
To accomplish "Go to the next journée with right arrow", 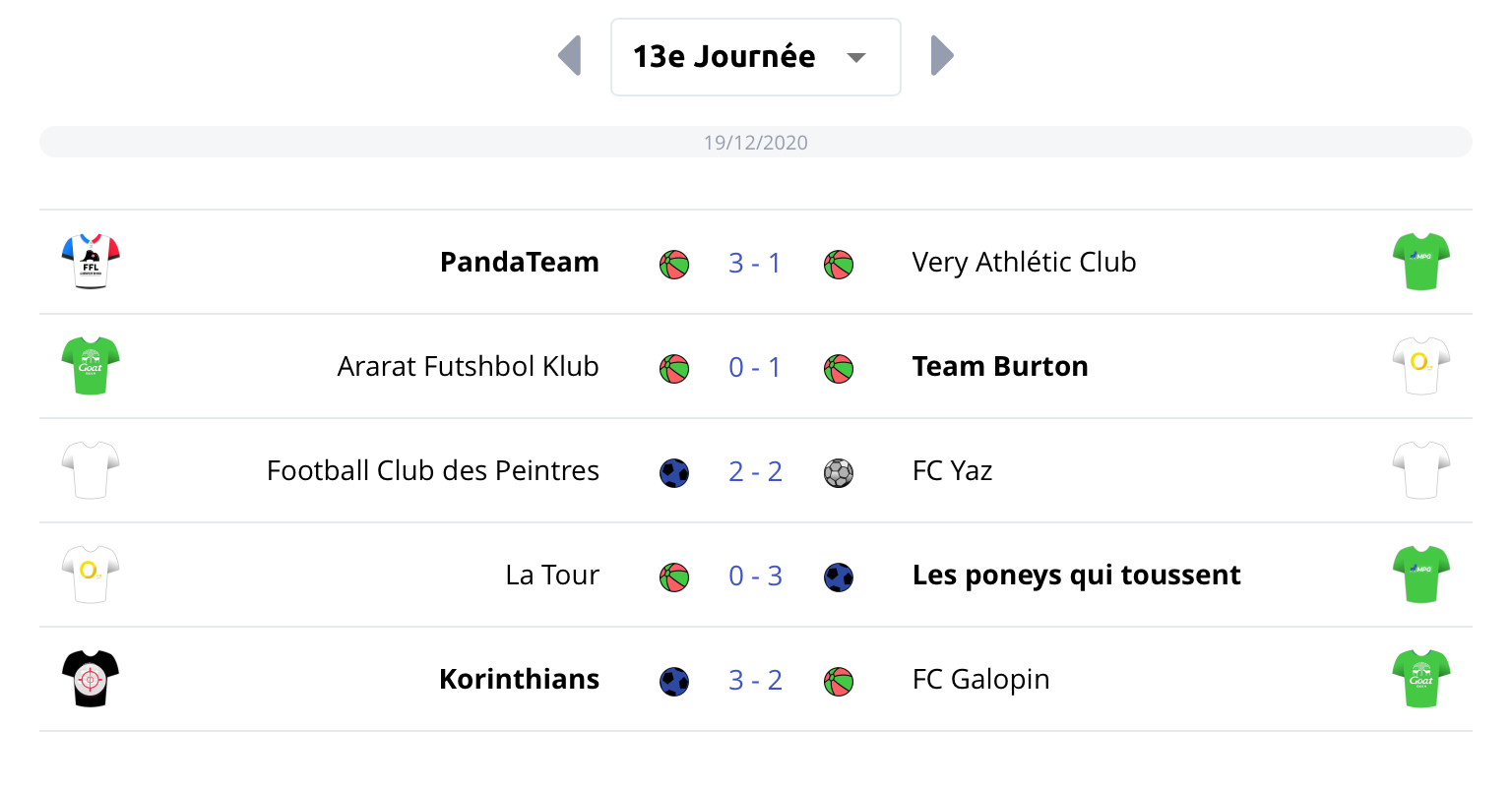I will [x=942, y=56].
